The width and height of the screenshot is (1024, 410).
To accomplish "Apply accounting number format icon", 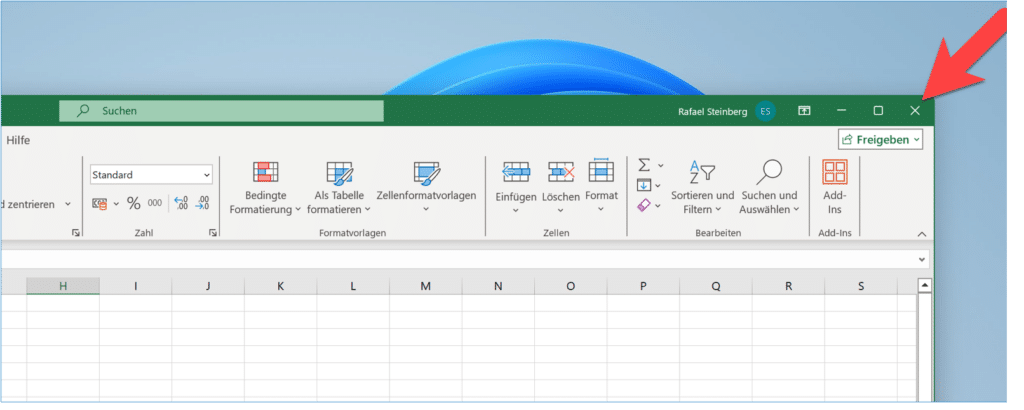I will [x=99, y=204].
